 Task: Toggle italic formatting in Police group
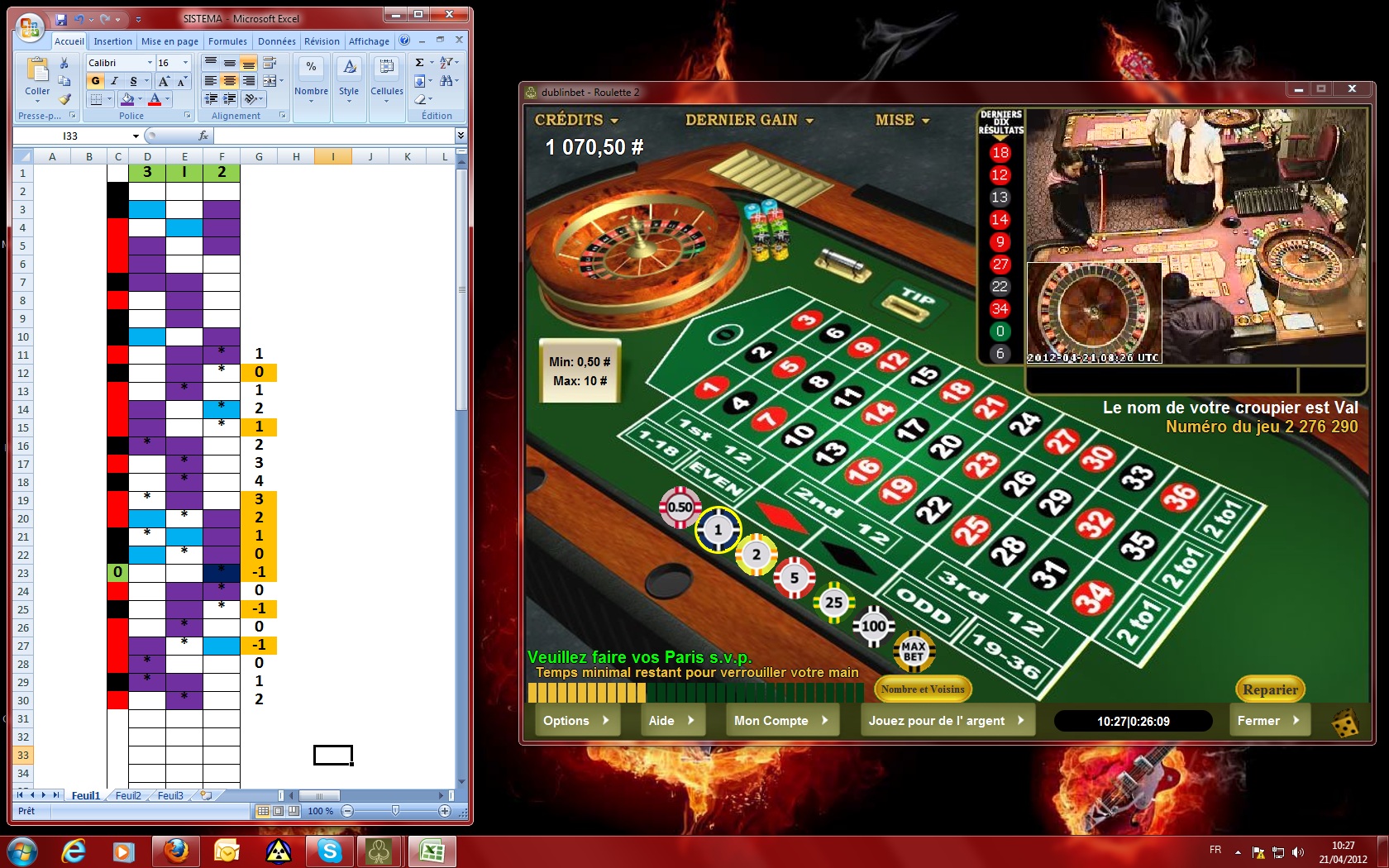tap(114, 81)
